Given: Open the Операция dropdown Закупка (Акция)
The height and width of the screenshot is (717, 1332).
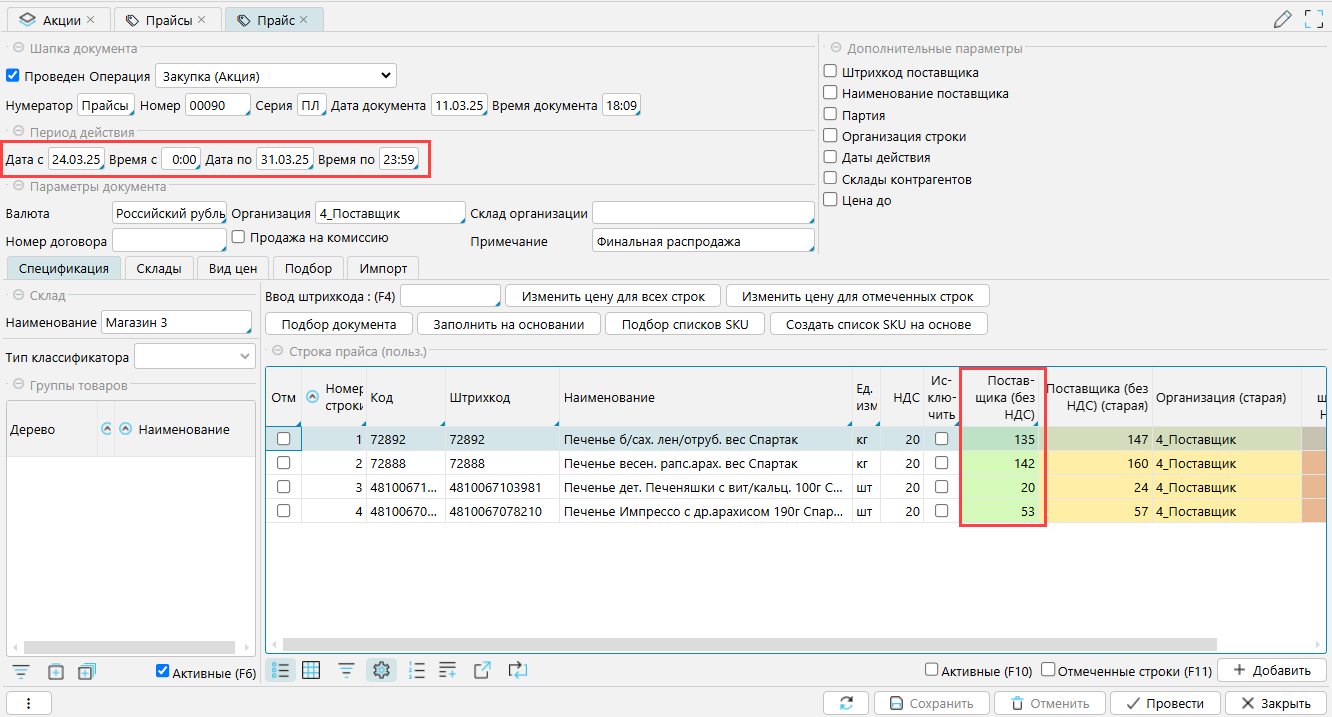Looking at the screenshot, I should click(x=275, y=76).
